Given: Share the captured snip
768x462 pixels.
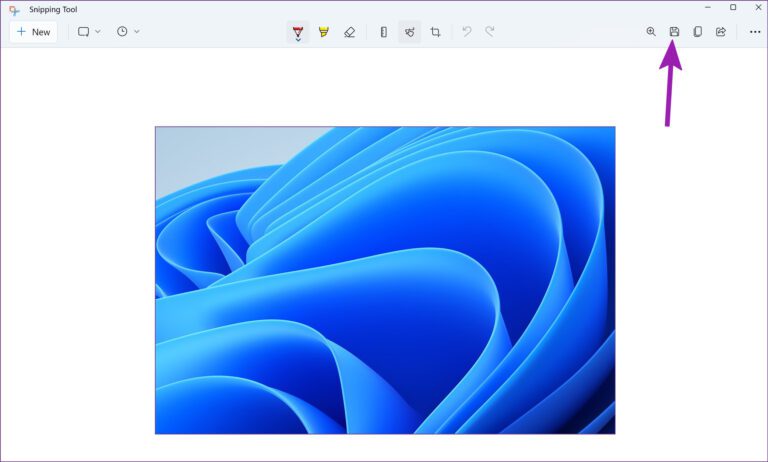Looking at the screenshot, I should 721,32.
